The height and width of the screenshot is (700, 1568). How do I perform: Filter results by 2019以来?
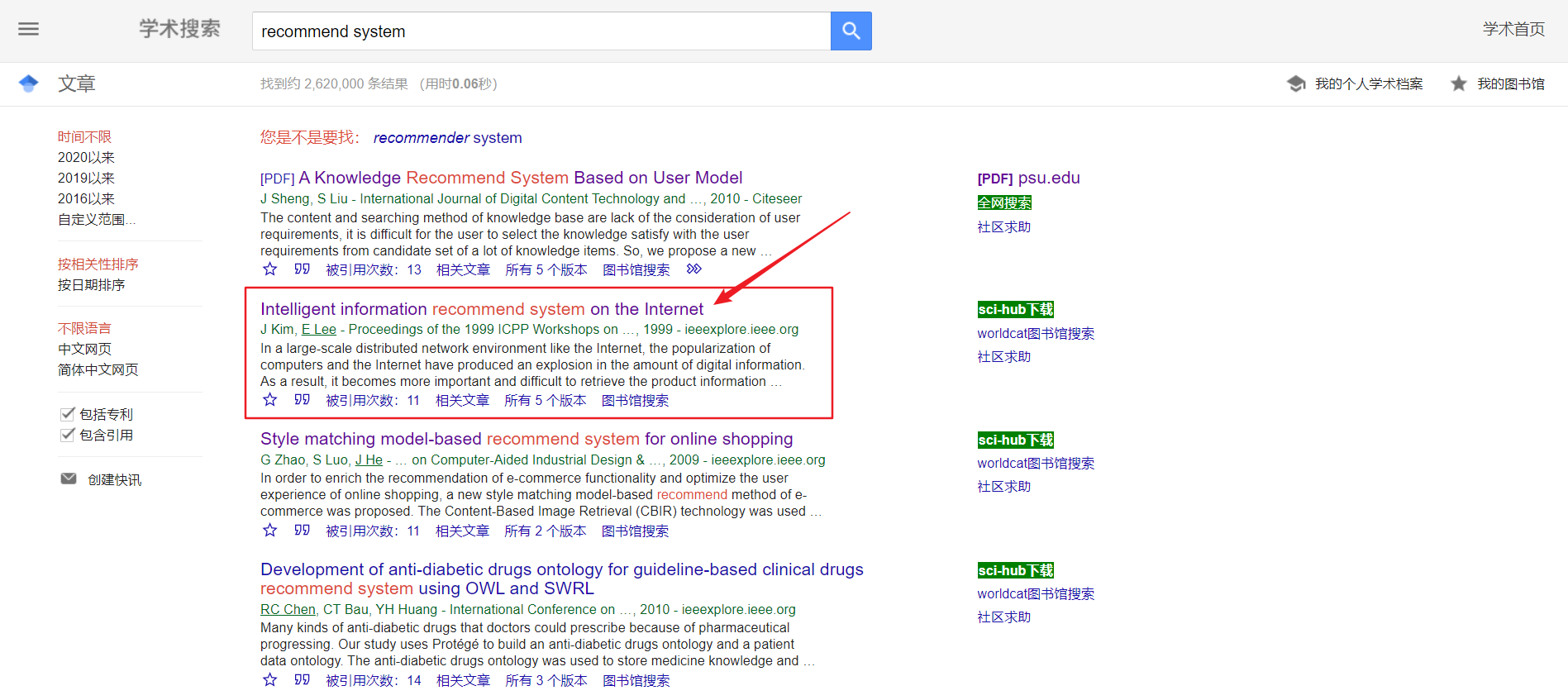click(86, 179)
